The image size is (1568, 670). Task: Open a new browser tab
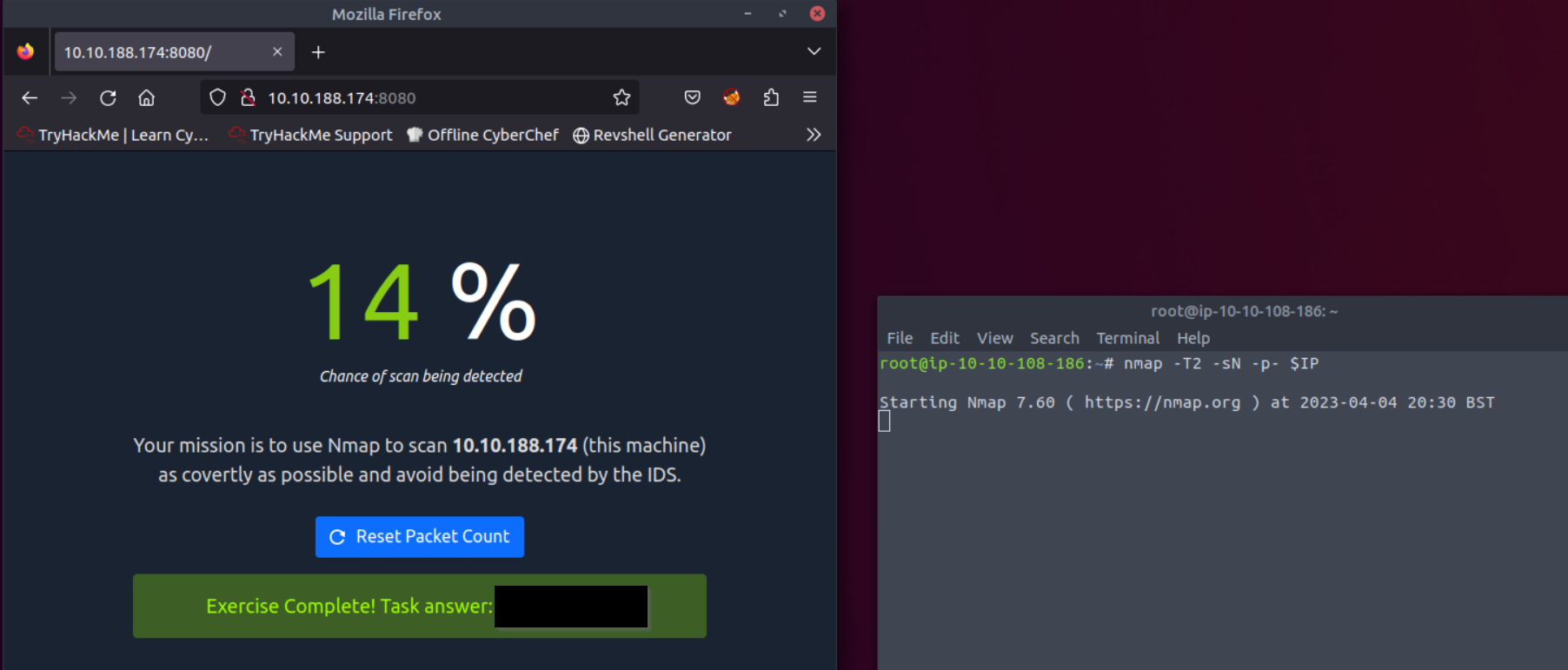(318, 52)
